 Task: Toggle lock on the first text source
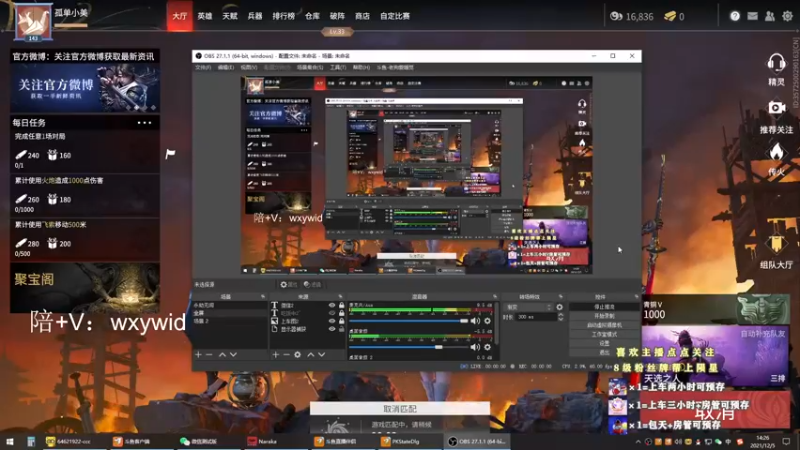(341, 305)
